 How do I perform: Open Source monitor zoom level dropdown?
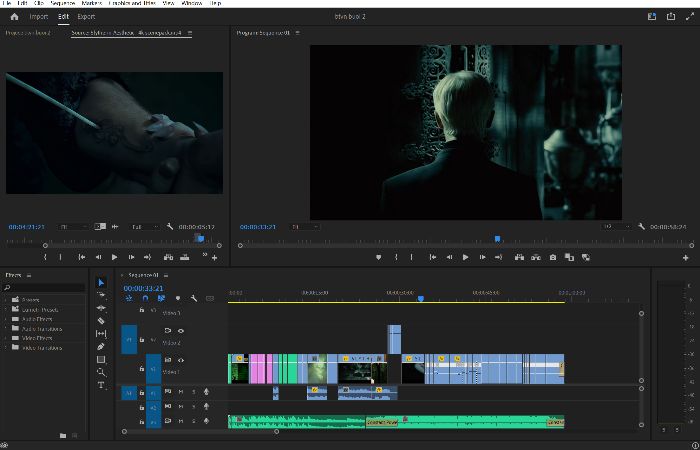pyautogui.click(x=73, y=227)
